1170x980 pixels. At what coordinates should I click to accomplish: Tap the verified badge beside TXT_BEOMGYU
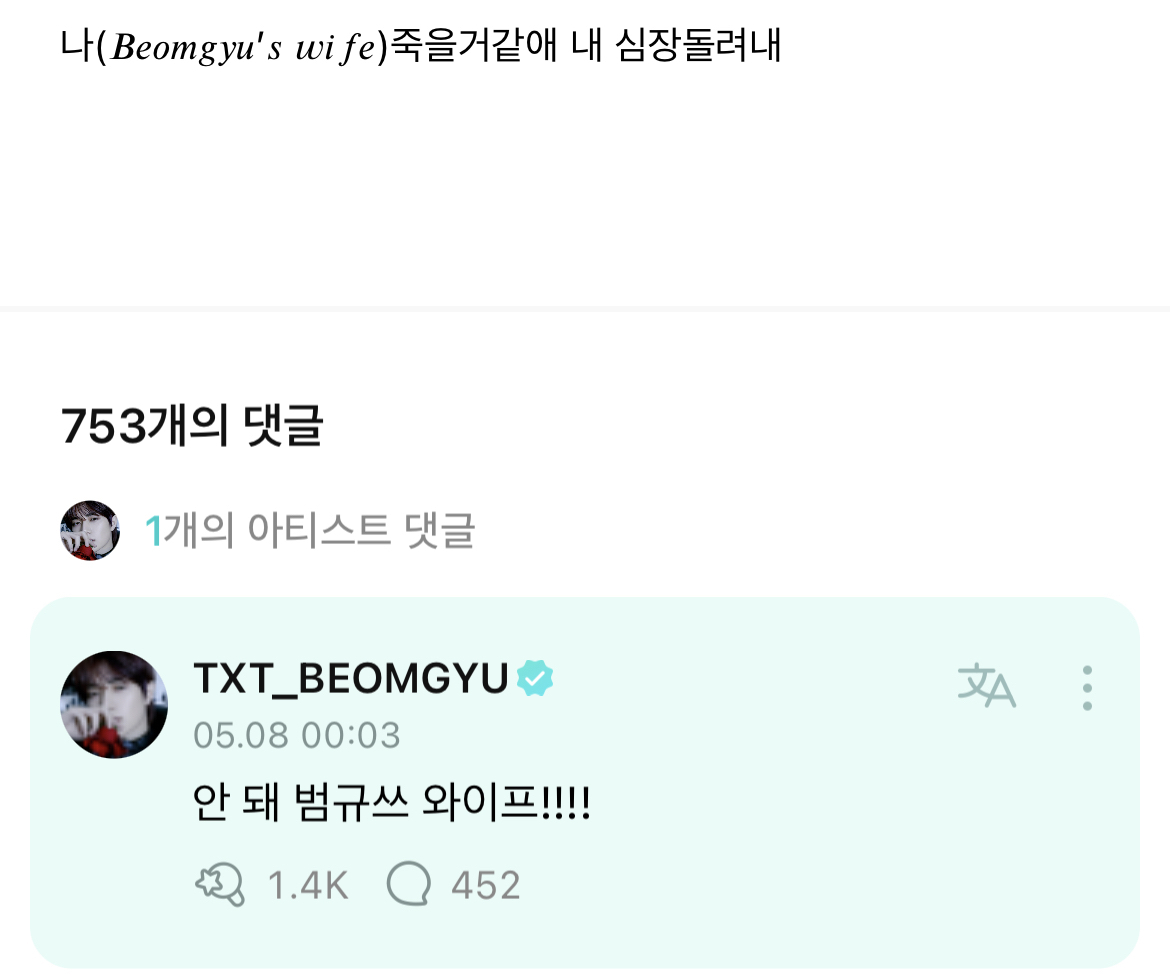[535, 678]
